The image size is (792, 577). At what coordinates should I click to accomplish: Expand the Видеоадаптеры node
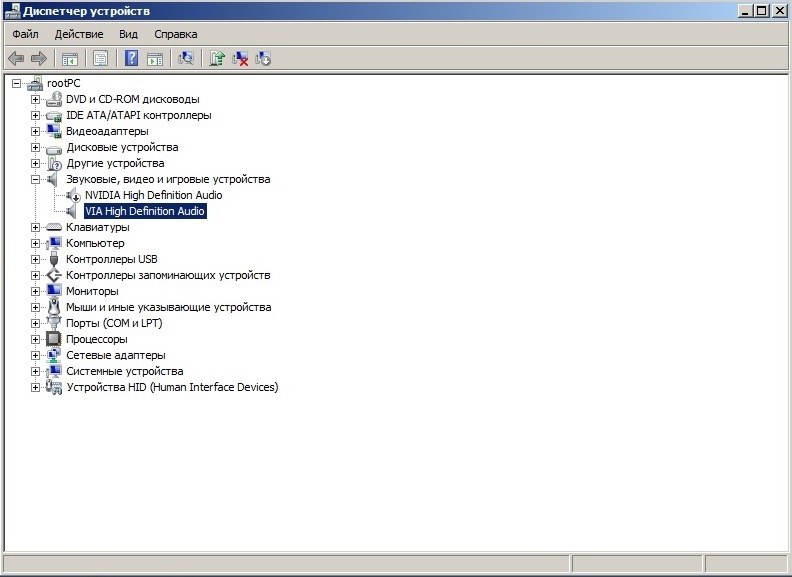35,131
